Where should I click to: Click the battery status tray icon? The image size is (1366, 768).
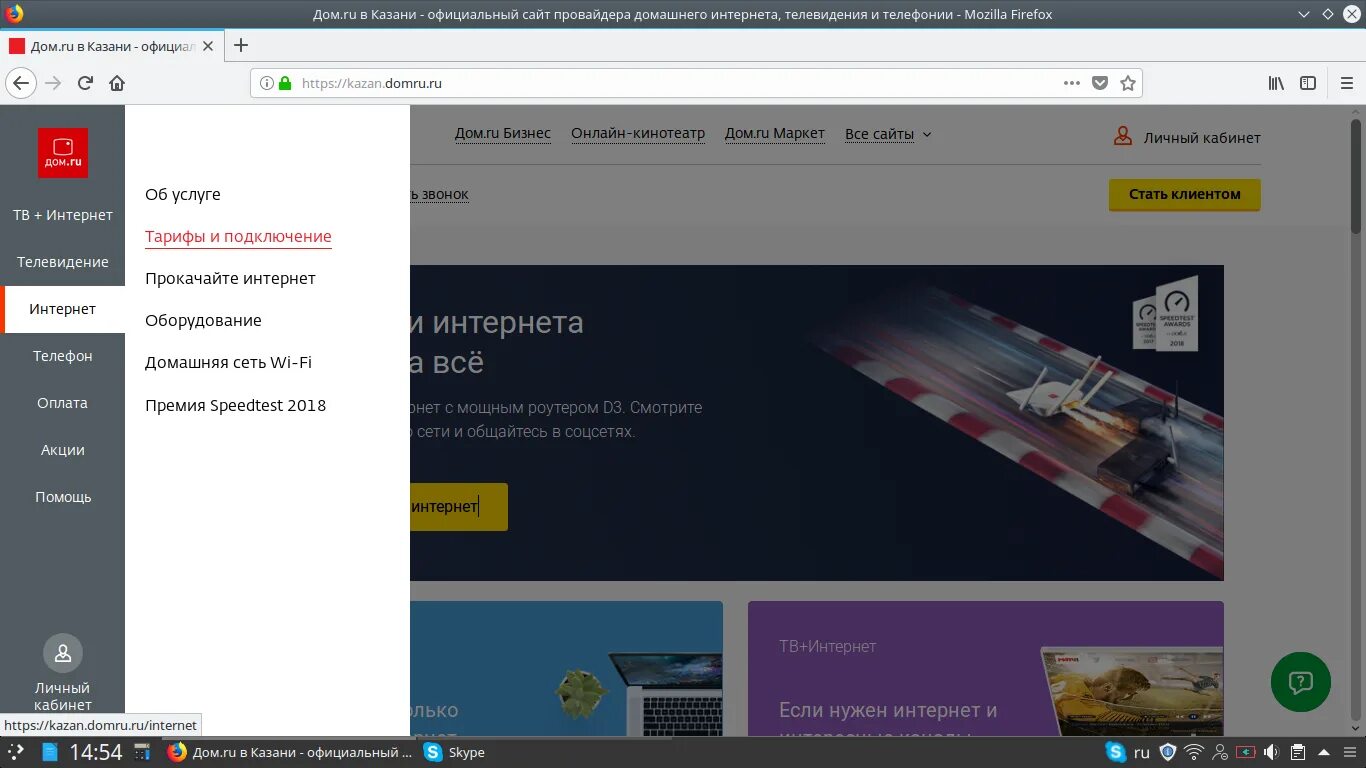coord(1246,752)
